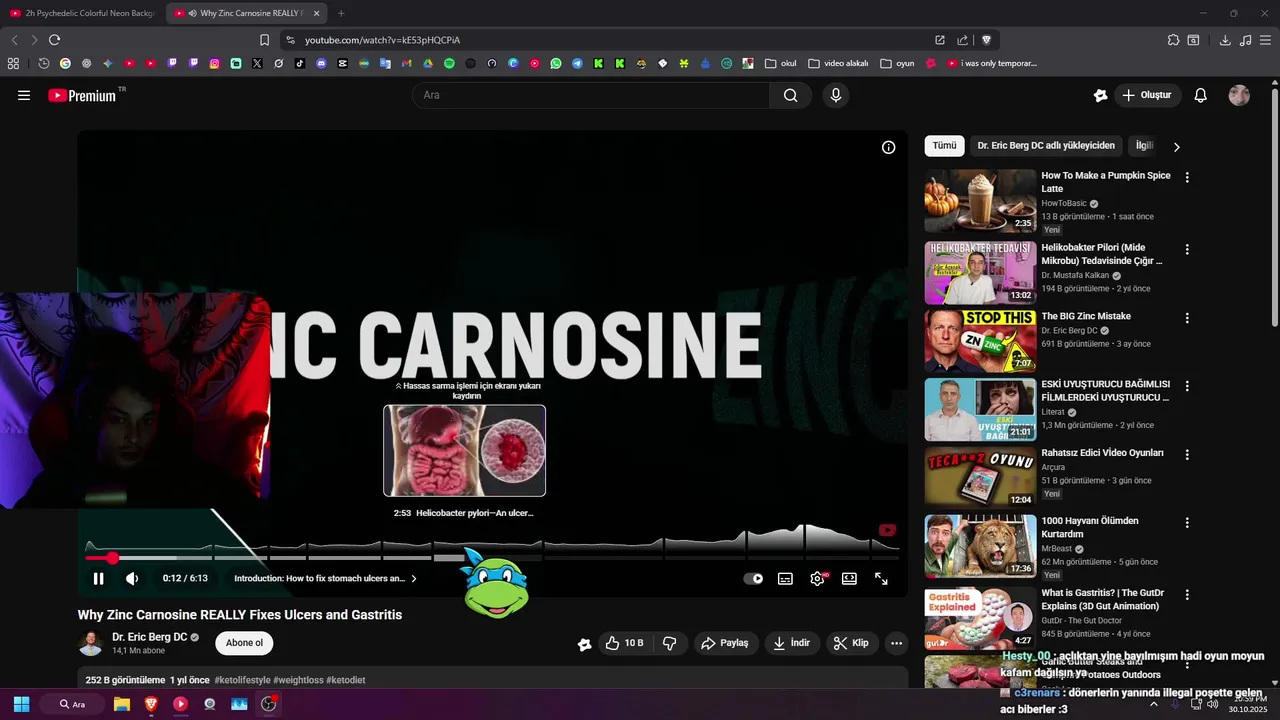The height and width of the screenshot is (720, 1280).
Task: Open Dr. Eric Berg channel avatar
Action: point(90,643)
